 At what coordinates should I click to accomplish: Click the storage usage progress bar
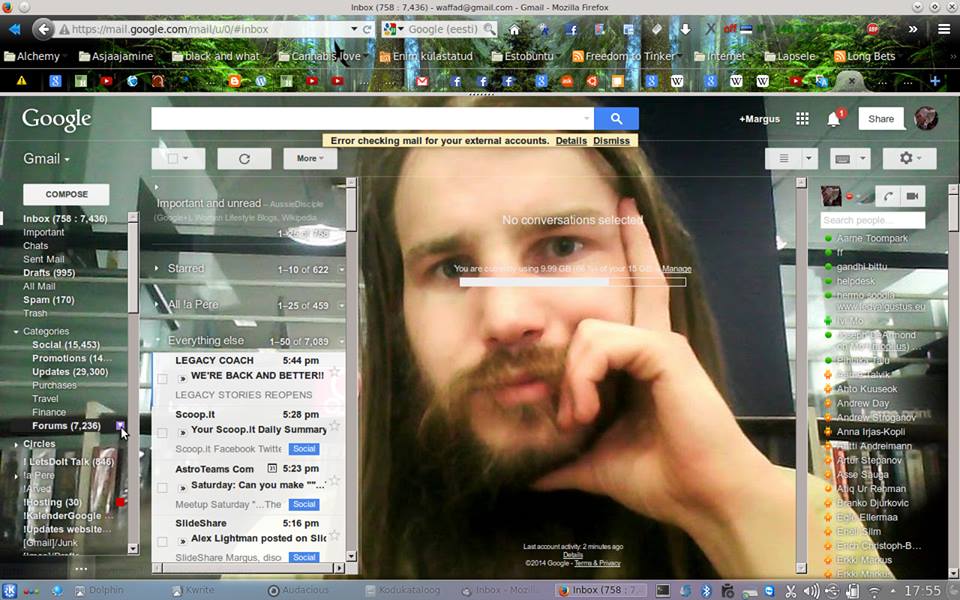572,282
